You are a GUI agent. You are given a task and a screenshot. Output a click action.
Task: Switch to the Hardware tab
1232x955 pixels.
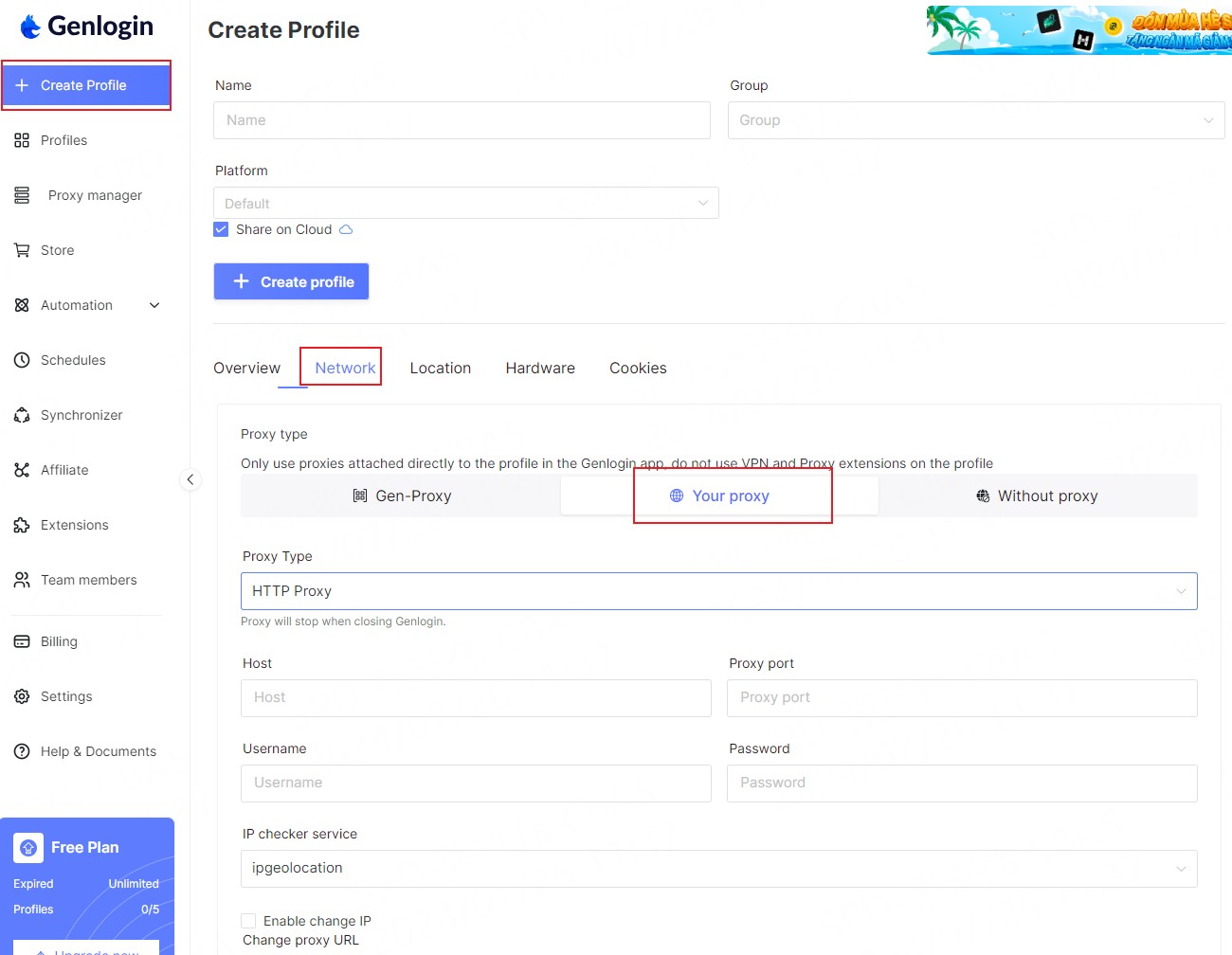(539, 368)
